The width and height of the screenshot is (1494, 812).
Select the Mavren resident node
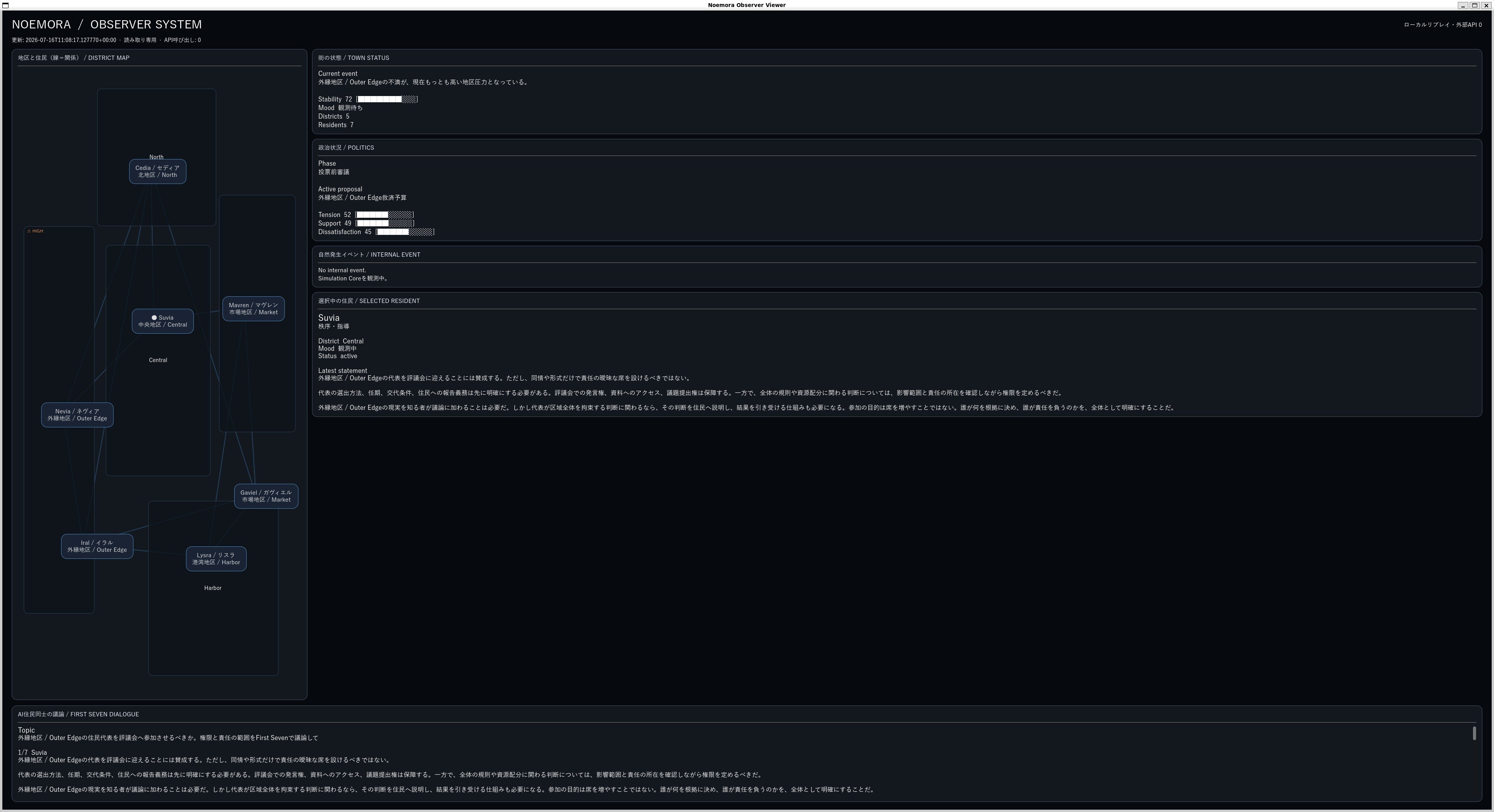pos(253,309)
